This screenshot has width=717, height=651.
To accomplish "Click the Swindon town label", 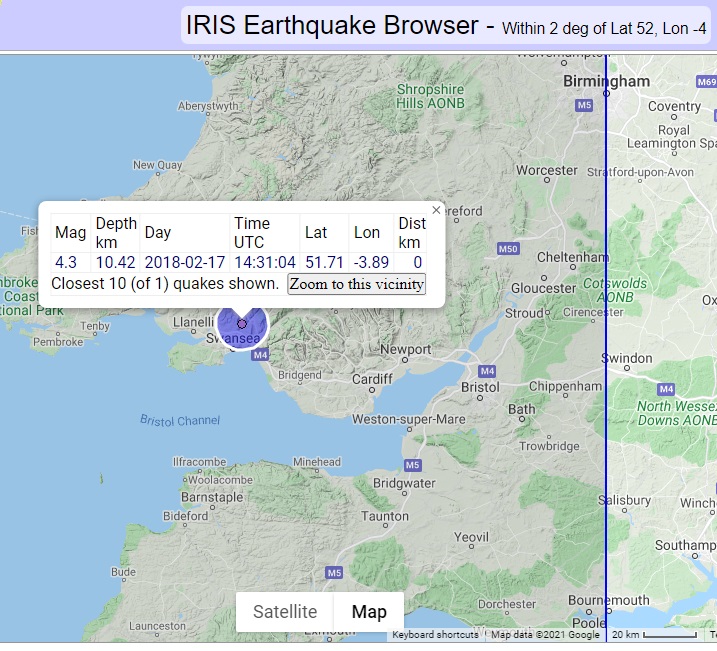I will click(x=626, y=358).
